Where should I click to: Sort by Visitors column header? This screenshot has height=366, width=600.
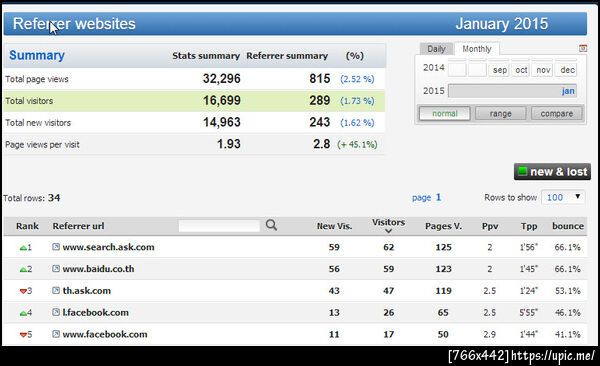pyautogui.click(x=388, y=222)
